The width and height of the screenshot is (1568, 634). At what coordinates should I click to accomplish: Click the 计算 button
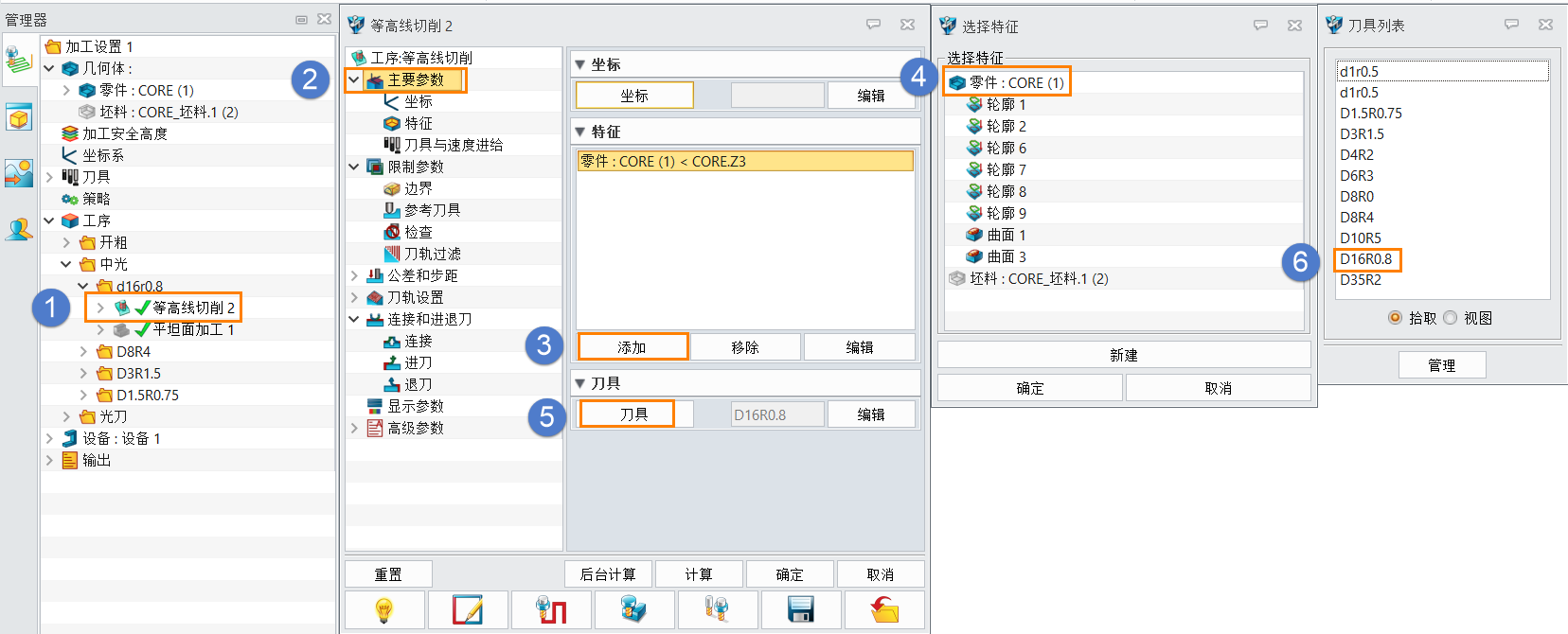tap(699, 574)
